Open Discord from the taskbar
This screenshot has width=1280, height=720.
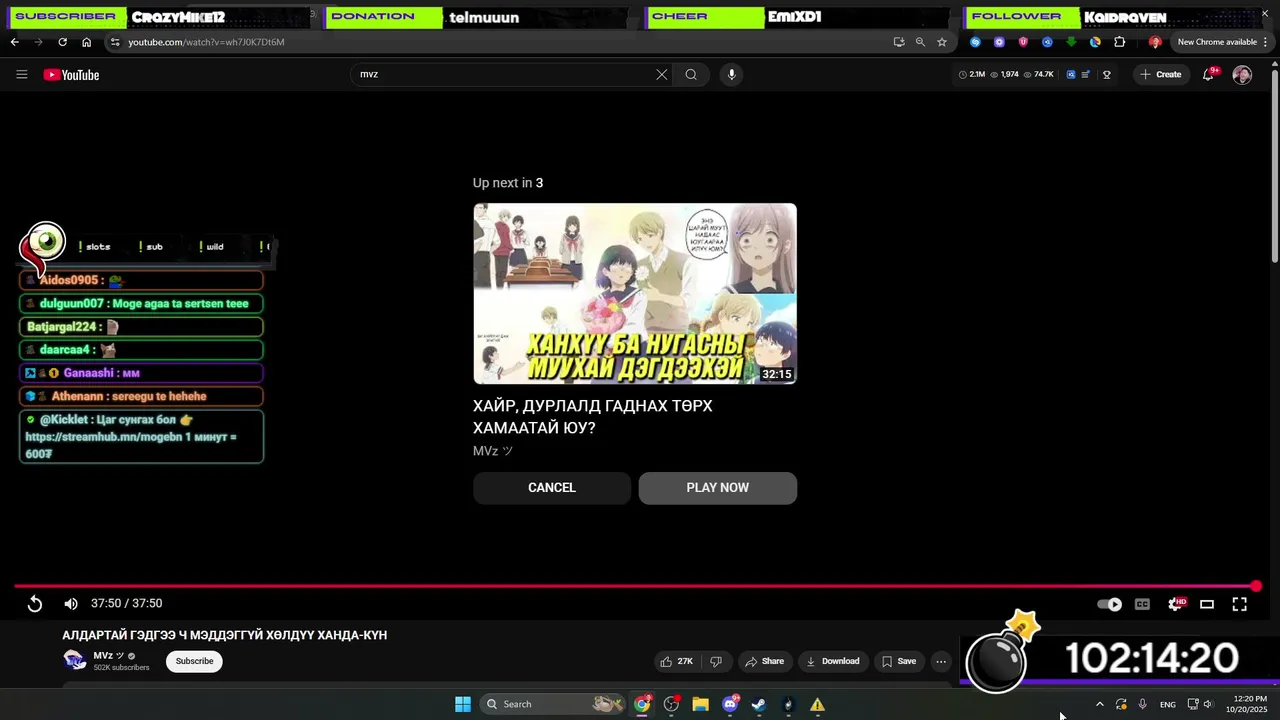tap(730, 704)
